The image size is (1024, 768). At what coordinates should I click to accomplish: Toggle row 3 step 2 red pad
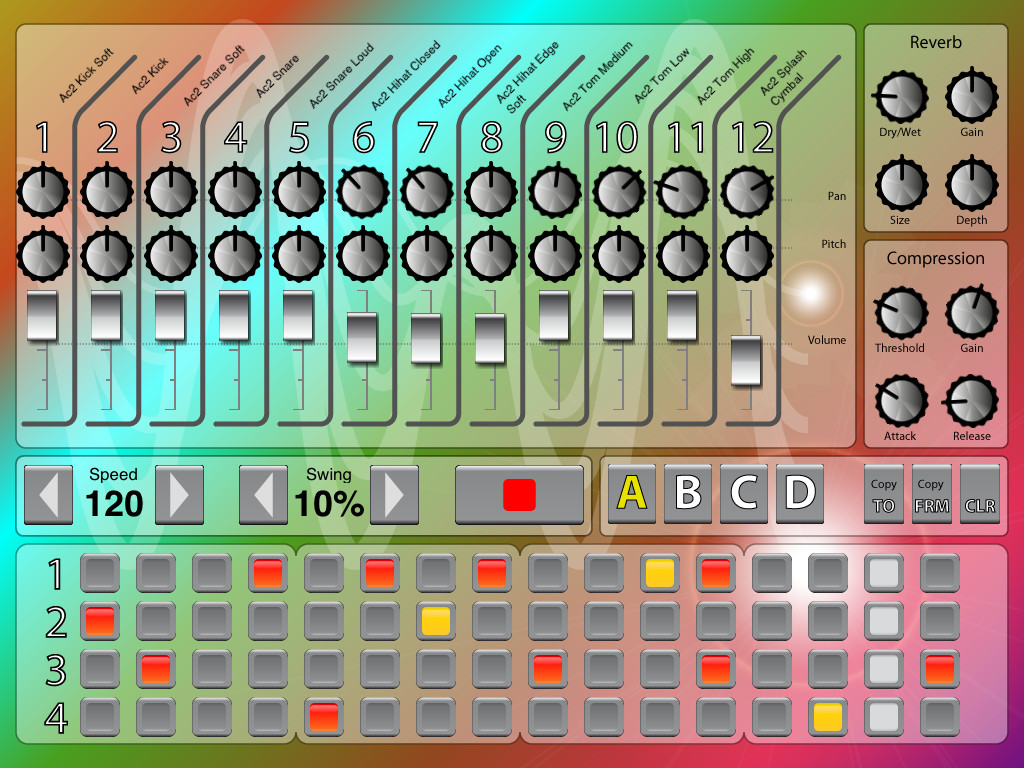coord(156,669)
